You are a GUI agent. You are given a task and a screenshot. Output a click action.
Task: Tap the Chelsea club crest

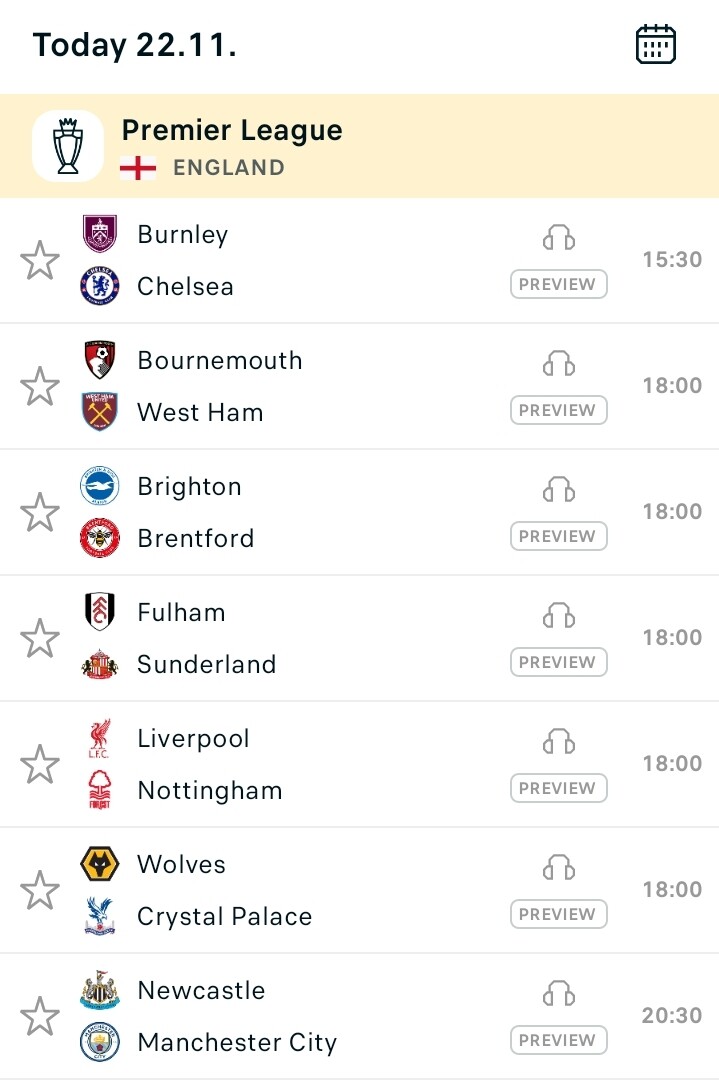100,286
